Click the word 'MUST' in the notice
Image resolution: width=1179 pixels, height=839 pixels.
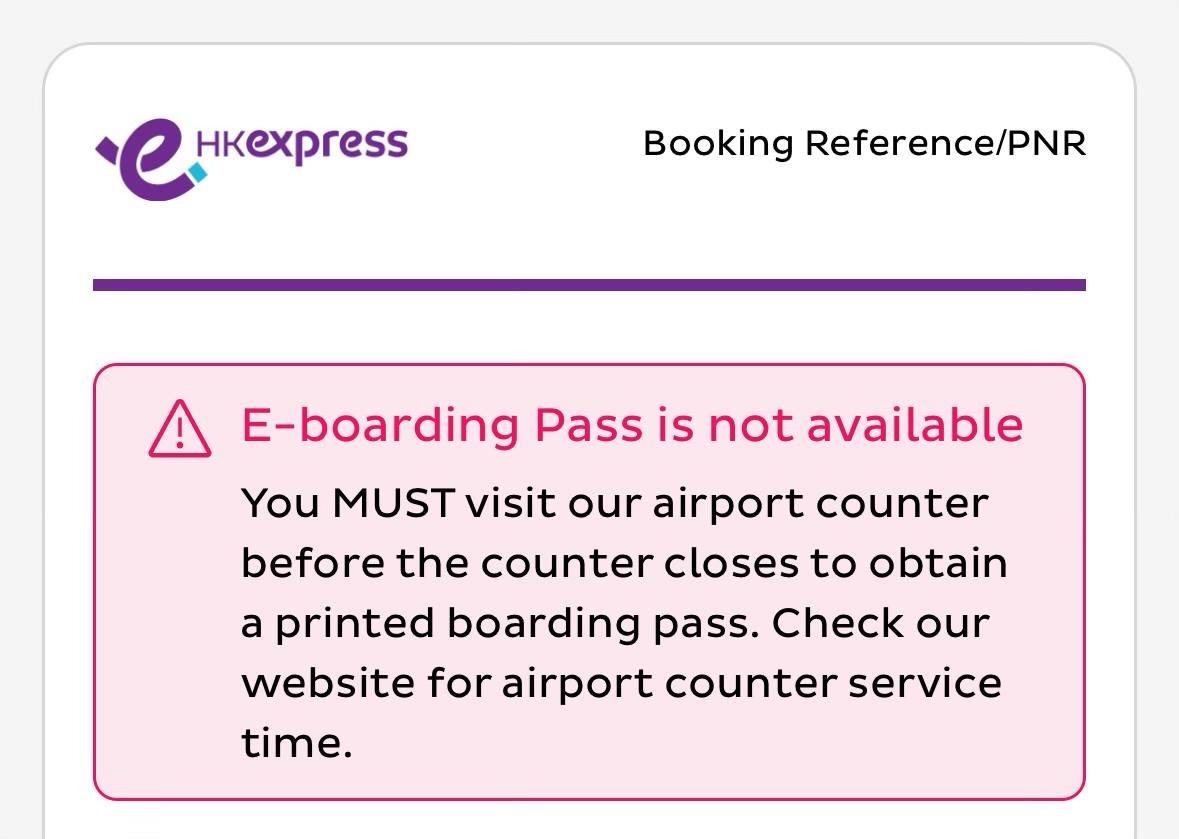point(393,502)
